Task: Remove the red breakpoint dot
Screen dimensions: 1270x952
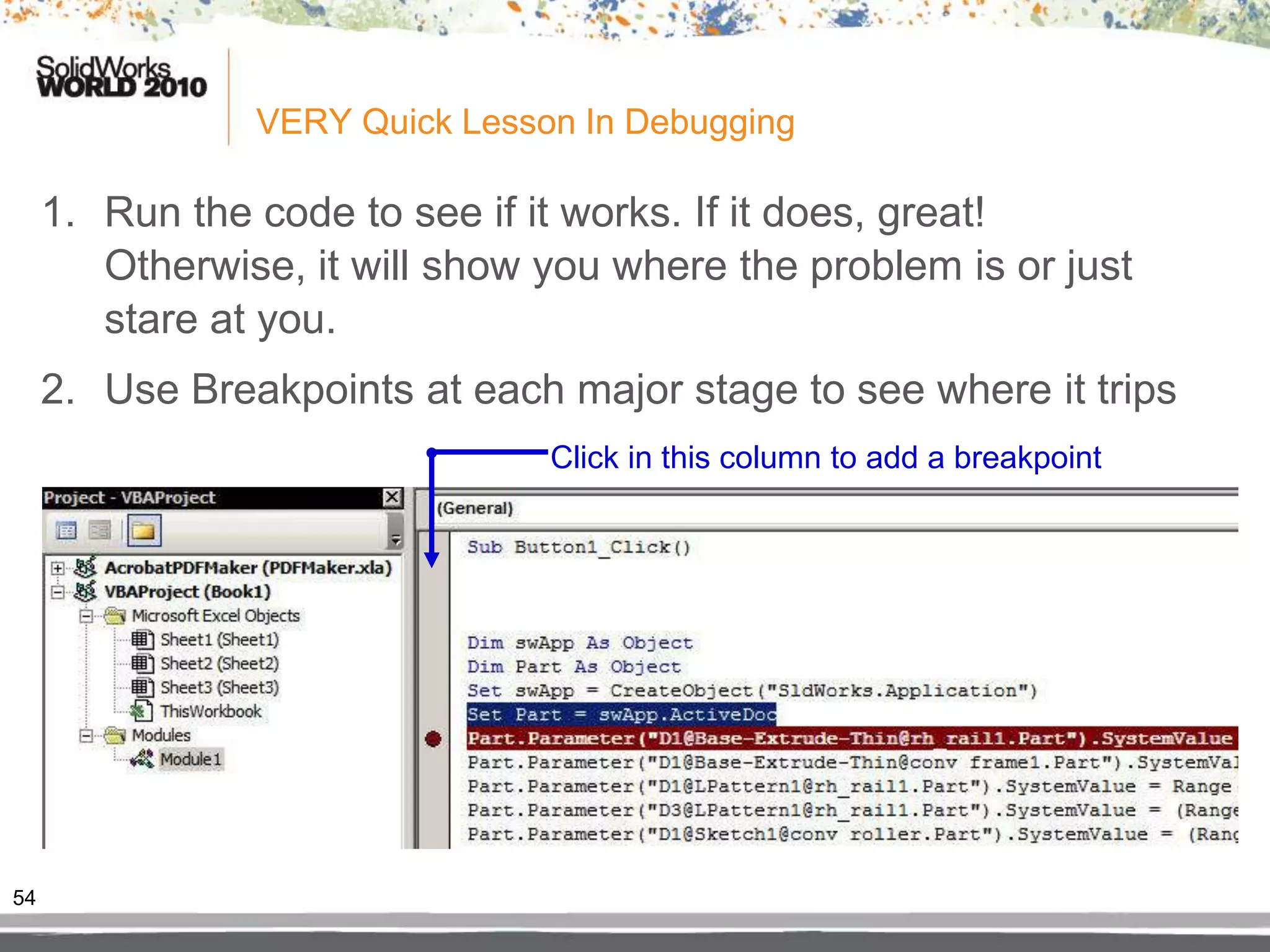Action: tap(433, 739)
